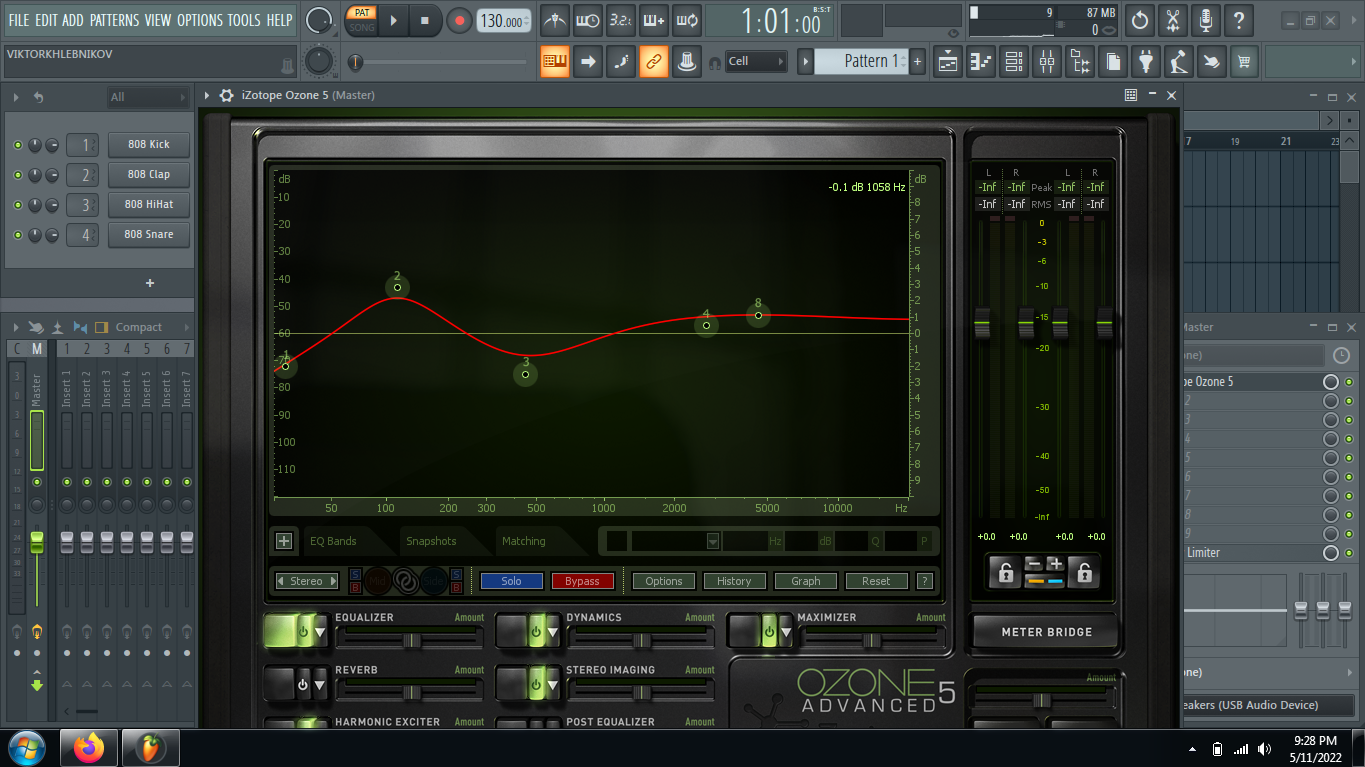Open the Pattern 1 selector
Viewport: 1365px width, 767px height.
(x=861, y=62)
